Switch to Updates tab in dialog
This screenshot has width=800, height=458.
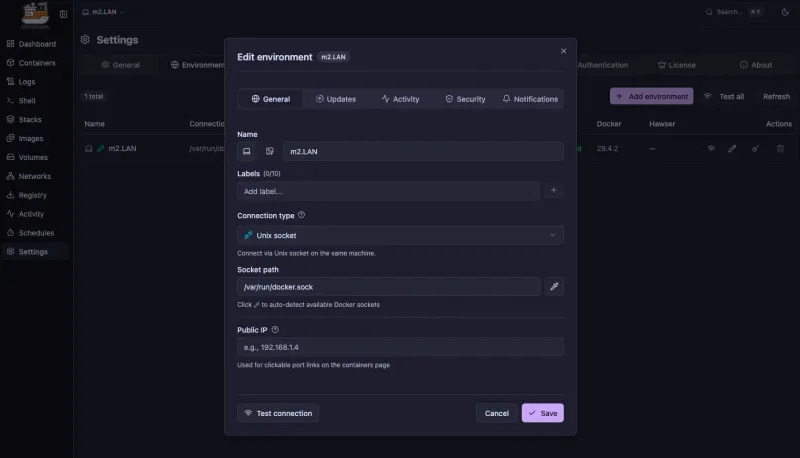click(x=335, y=99)
